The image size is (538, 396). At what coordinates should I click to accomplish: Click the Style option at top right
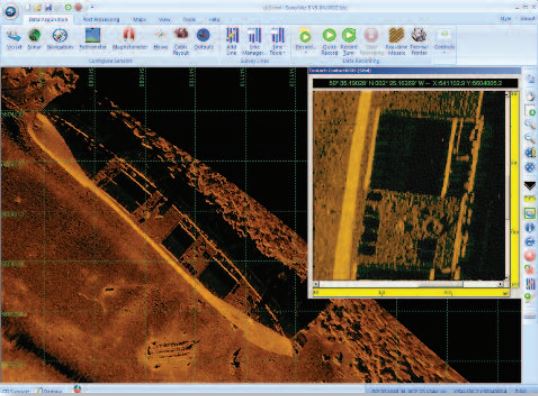[506, 19]
